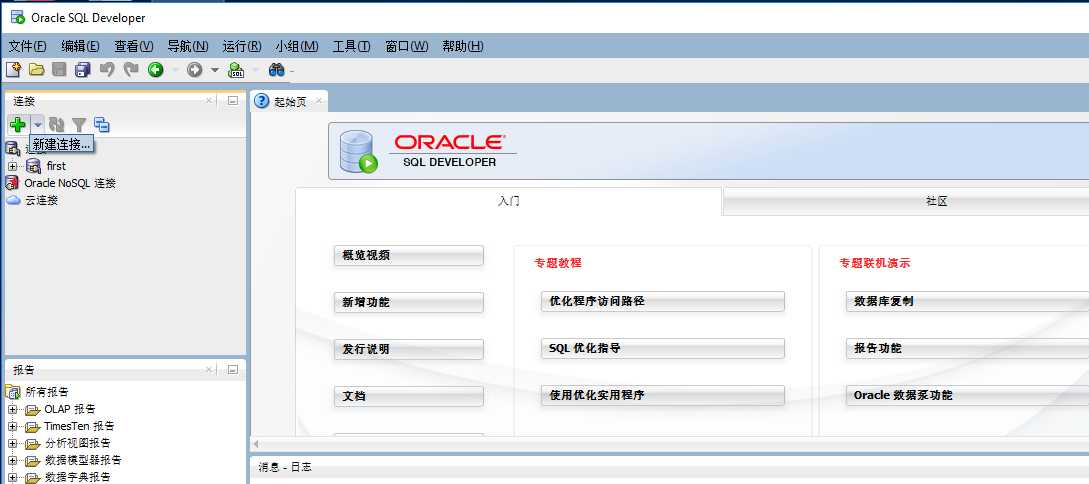This screenshot has width=1089, height=484.
Task: Click the Oracle database logo on start page
Action: [x=358, y=151]
